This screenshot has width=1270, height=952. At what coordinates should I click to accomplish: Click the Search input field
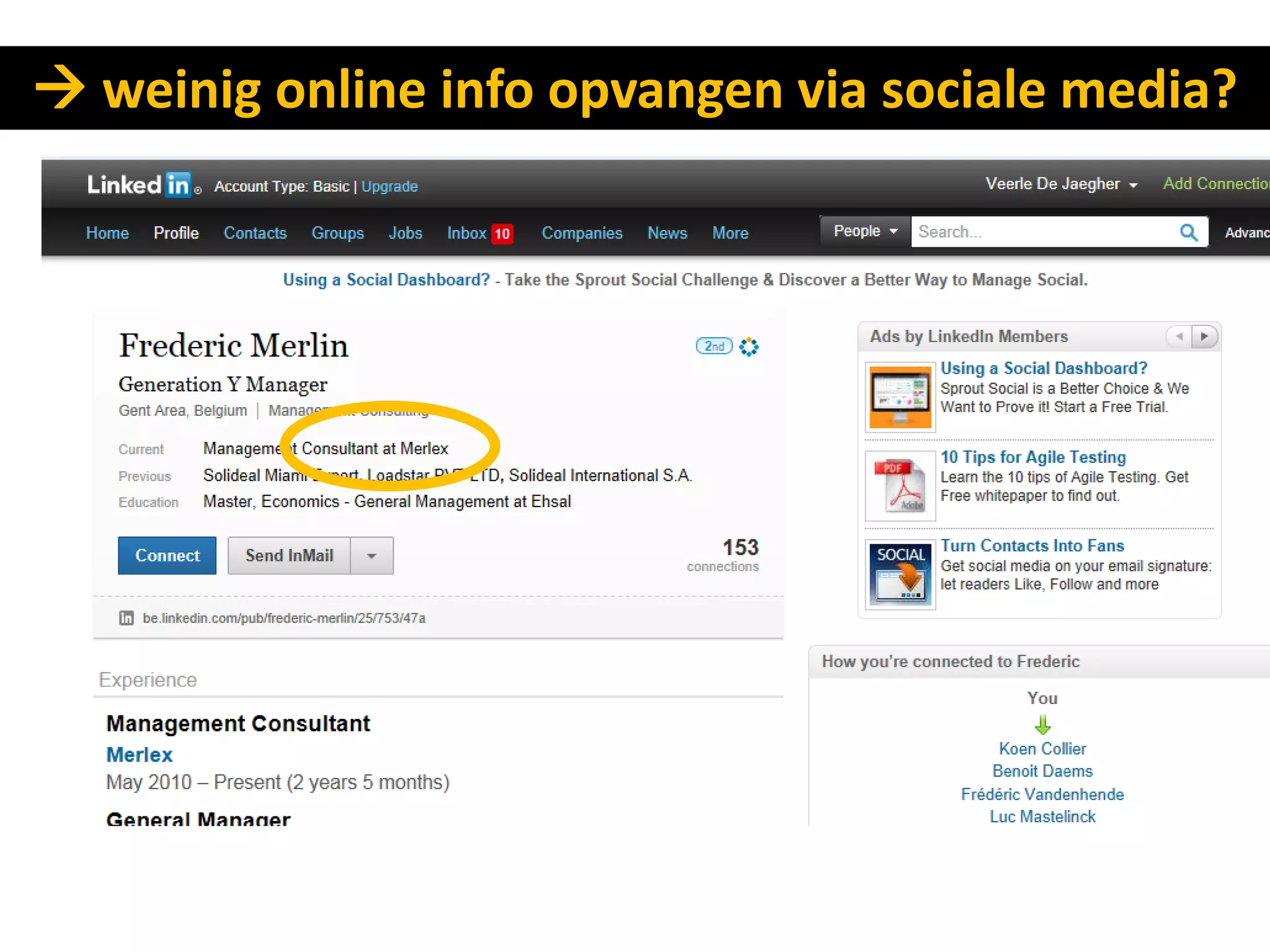[1045, 232]
